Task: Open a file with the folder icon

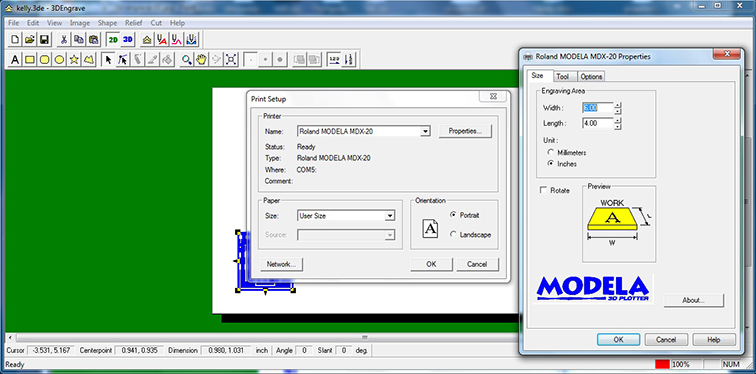Action: [29, 40]
